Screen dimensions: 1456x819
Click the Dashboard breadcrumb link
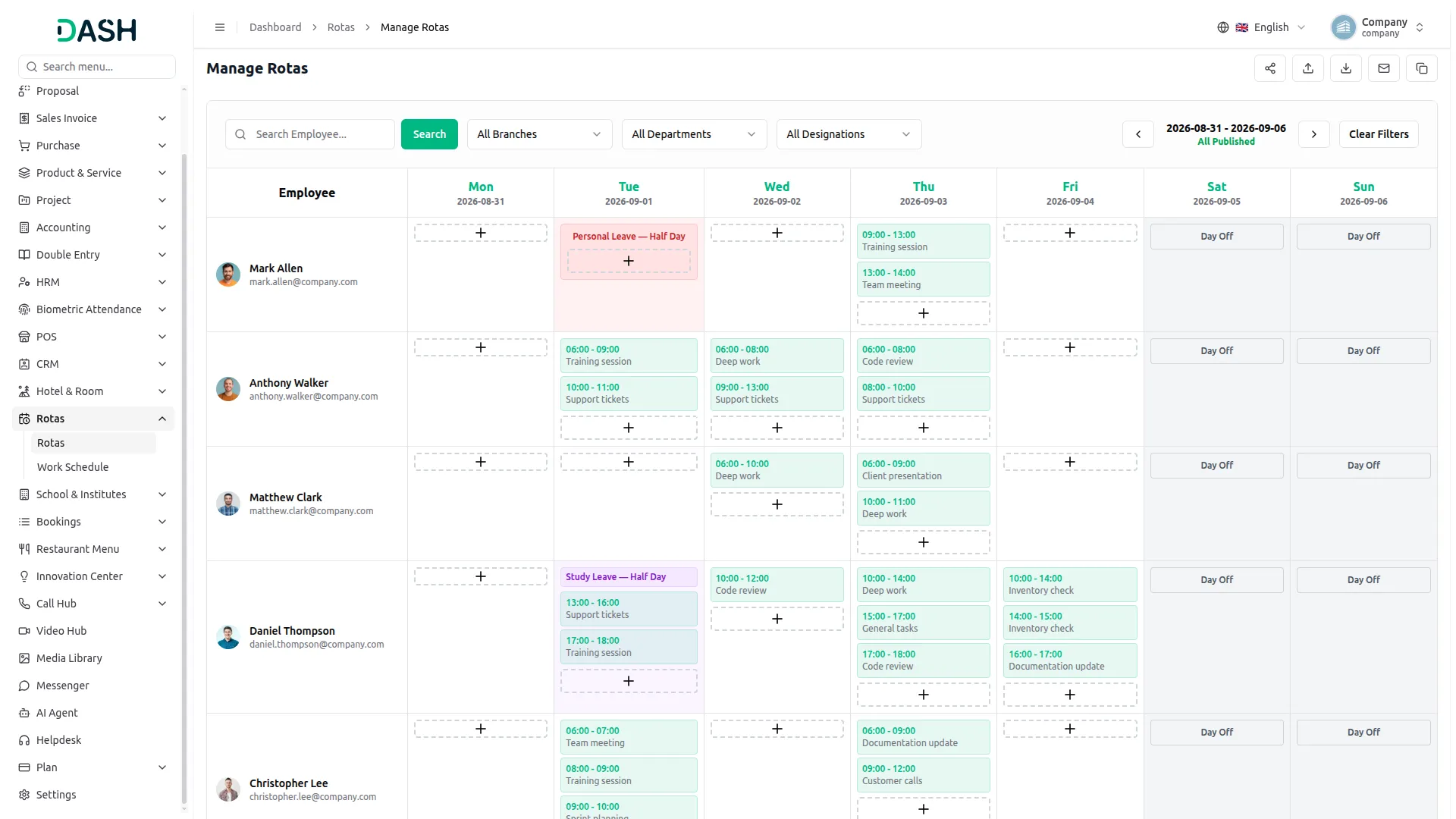tap(275, 27)
